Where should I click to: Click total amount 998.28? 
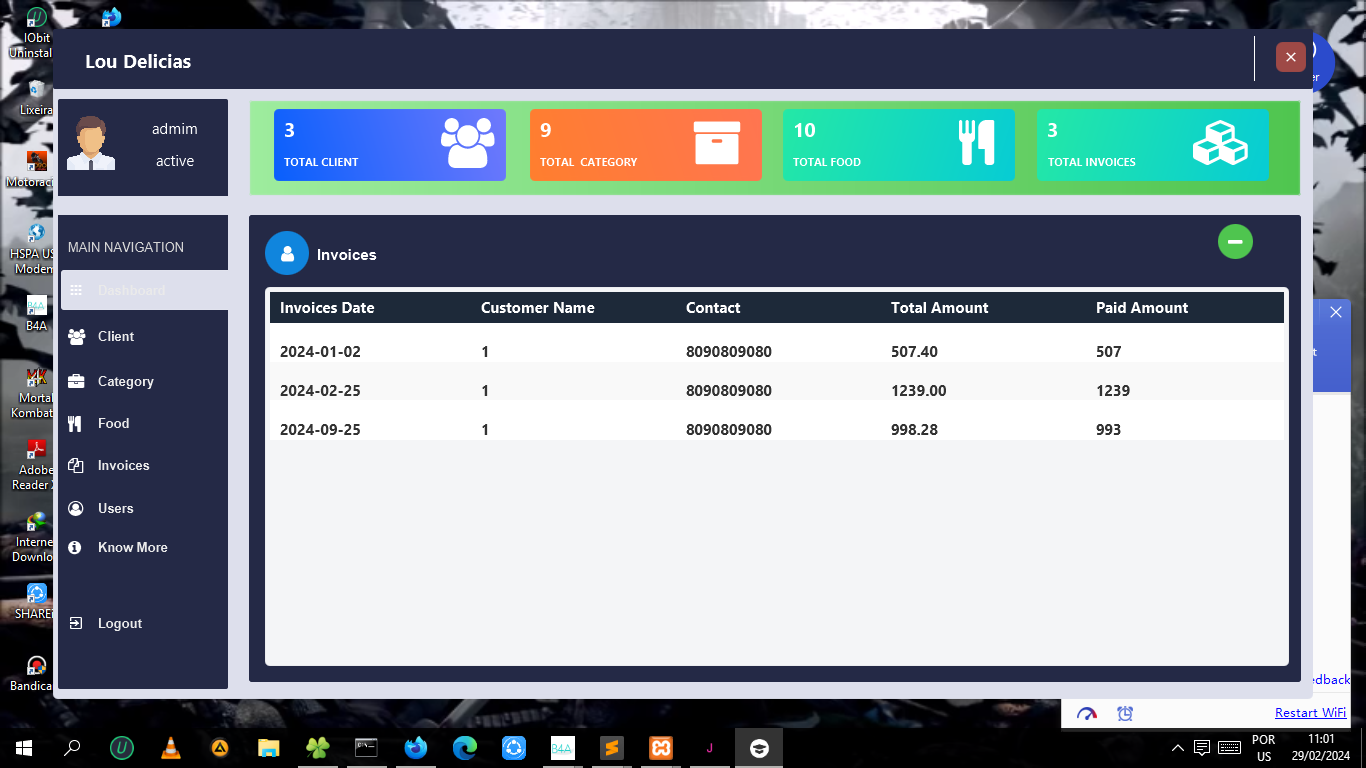[x=914, y=430]
